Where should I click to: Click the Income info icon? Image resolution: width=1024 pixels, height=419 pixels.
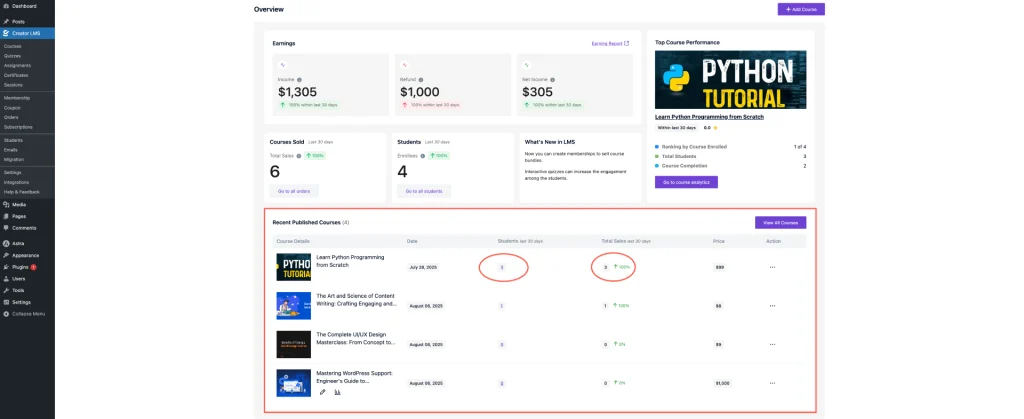tap(299, 79)
